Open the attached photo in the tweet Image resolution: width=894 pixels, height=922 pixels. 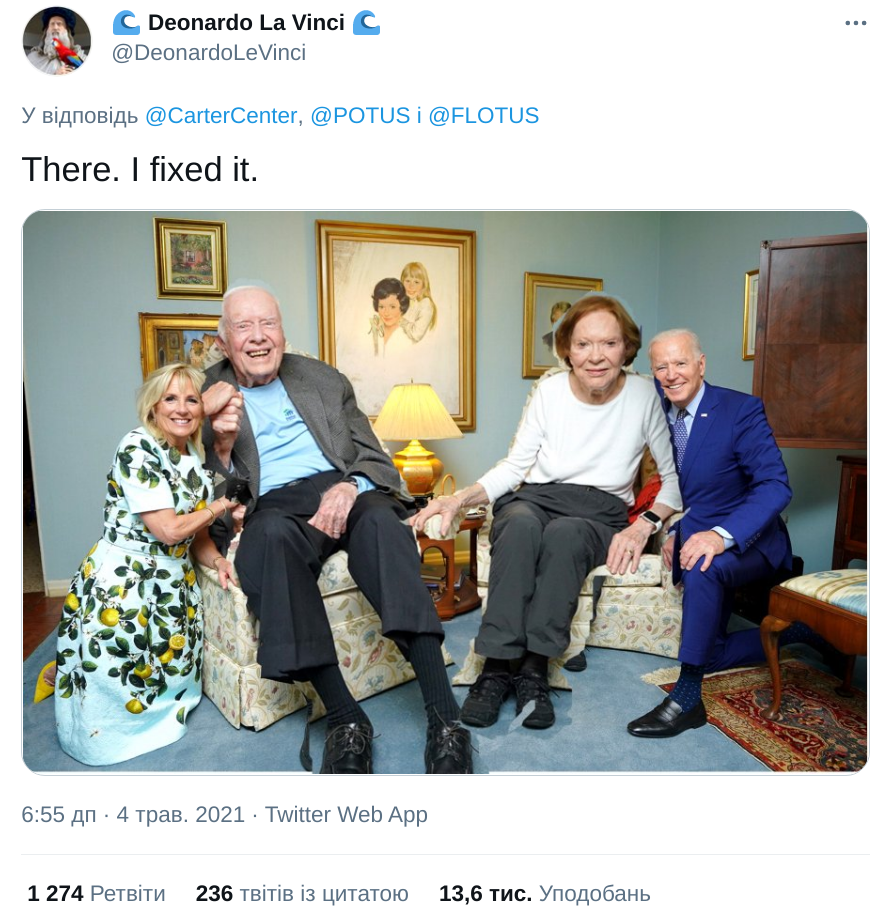point(445,492)
